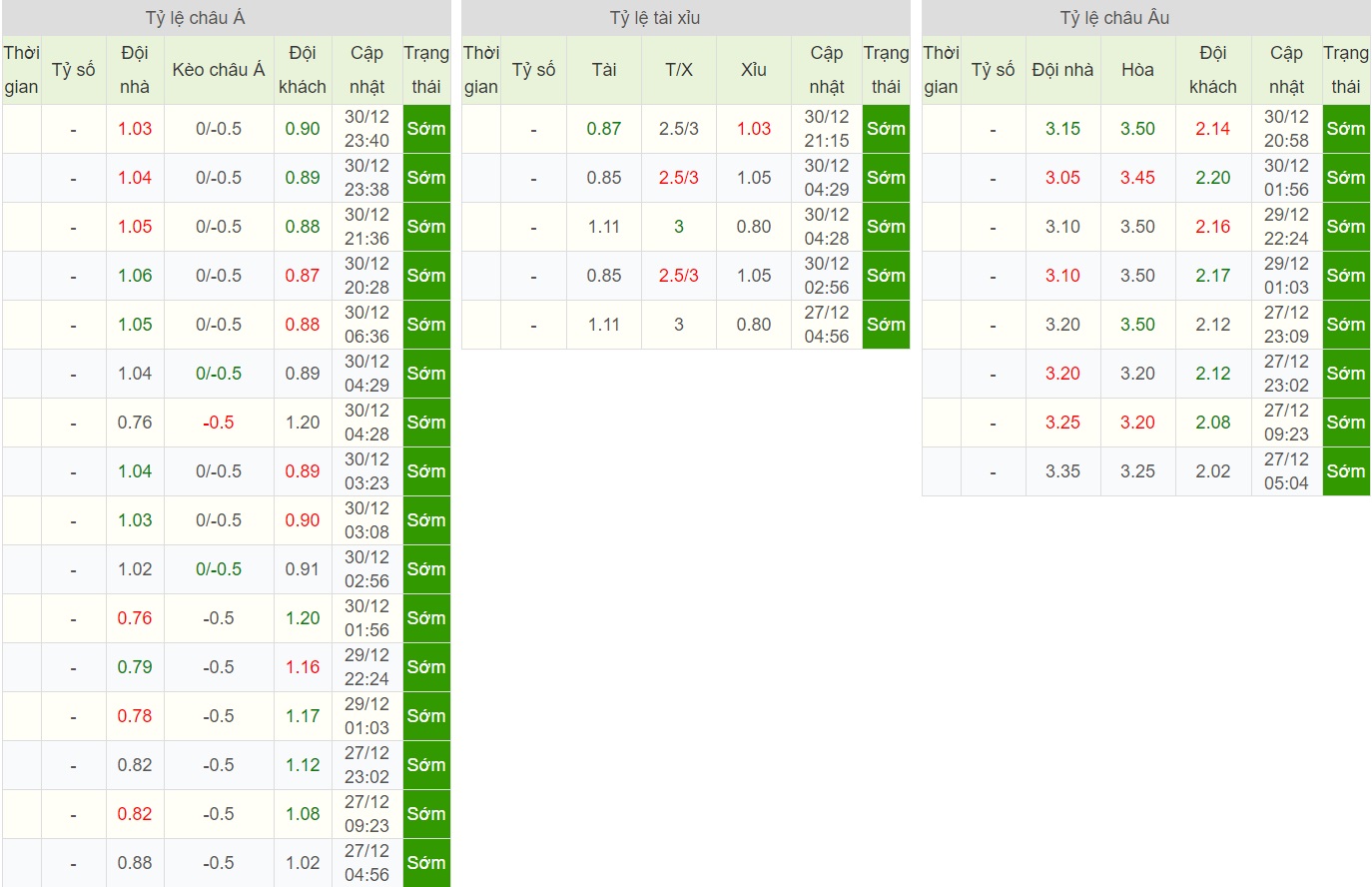Click home odds 0.79 in châu Á table
This screenshot has width=1372, height=887.
[x=135, y=667]
